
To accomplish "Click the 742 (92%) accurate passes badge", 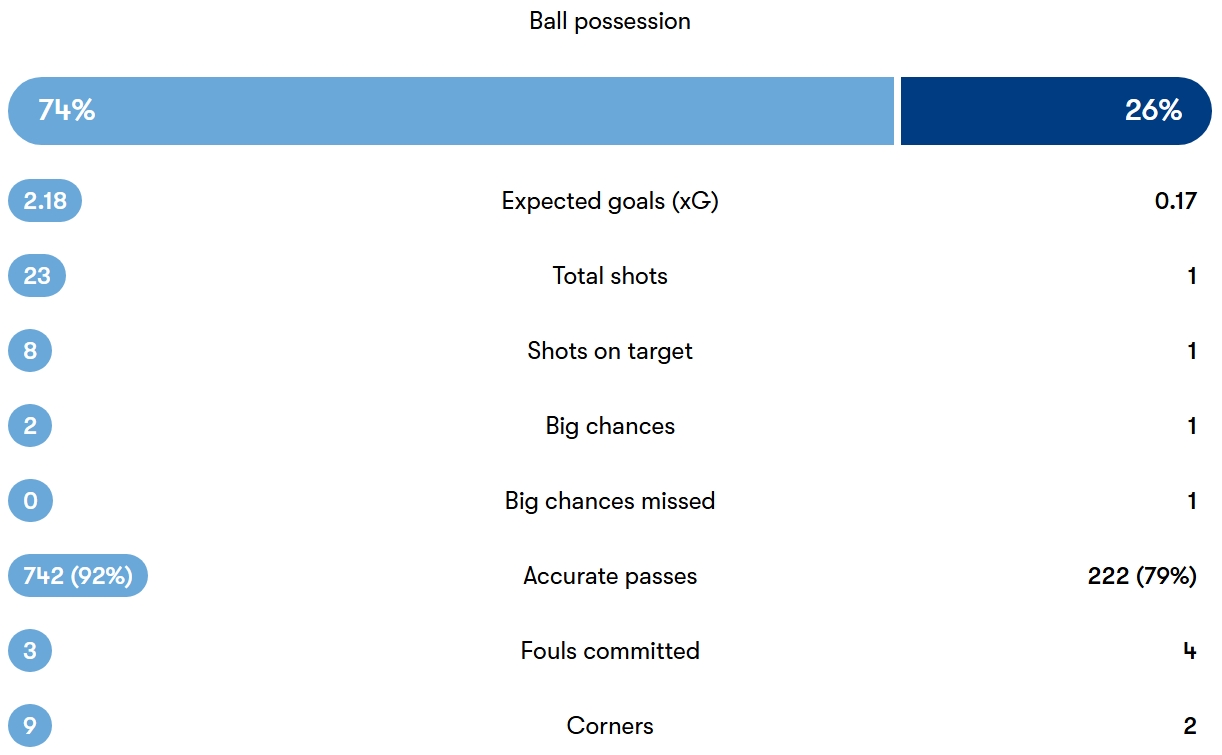I will (x=78, y=576).
